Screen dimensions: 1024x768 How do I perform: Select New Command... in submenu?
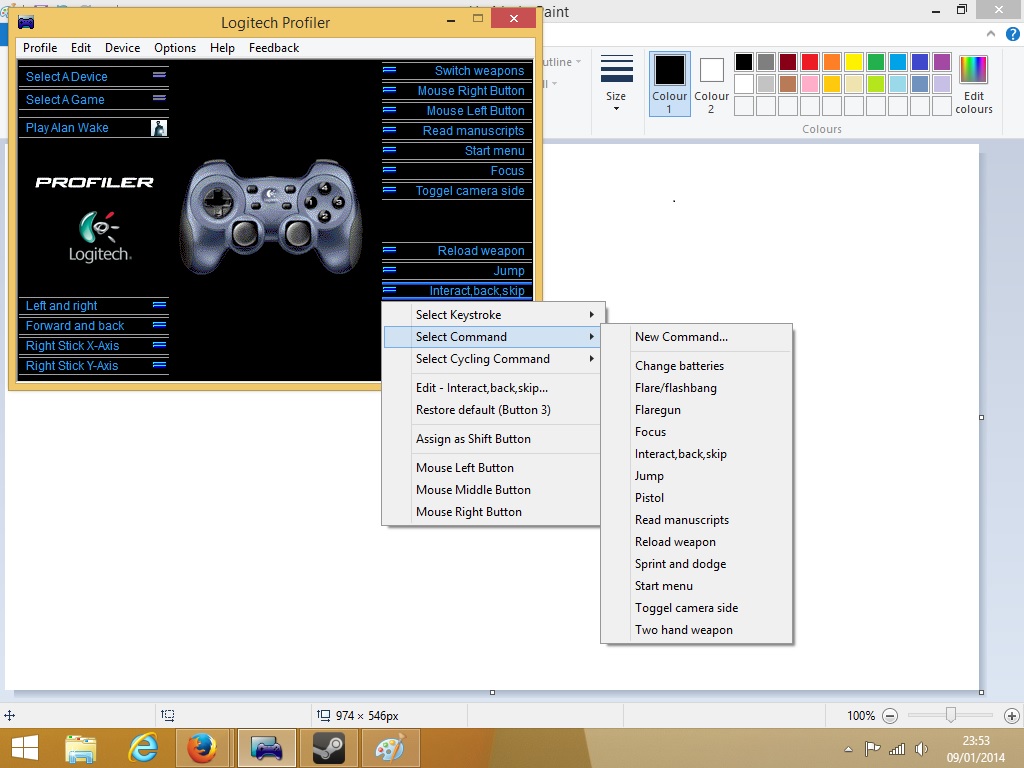tap(696, 337)
